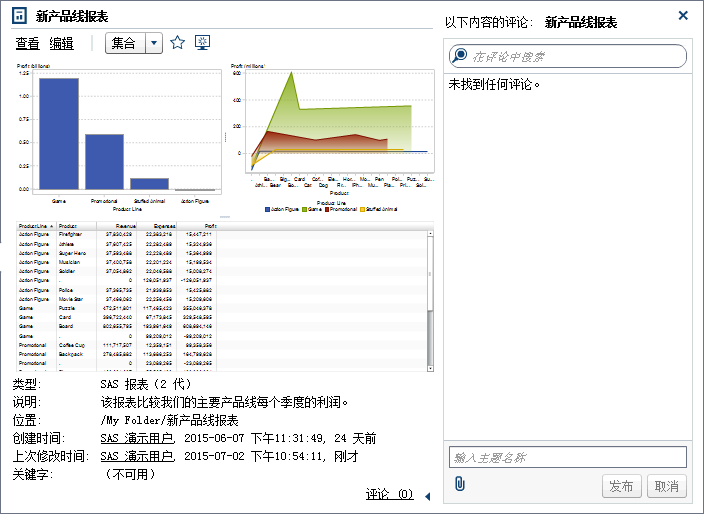Click the 输入主题名称 input field
This screenshot has width=704, height=514.
[568, 457]
